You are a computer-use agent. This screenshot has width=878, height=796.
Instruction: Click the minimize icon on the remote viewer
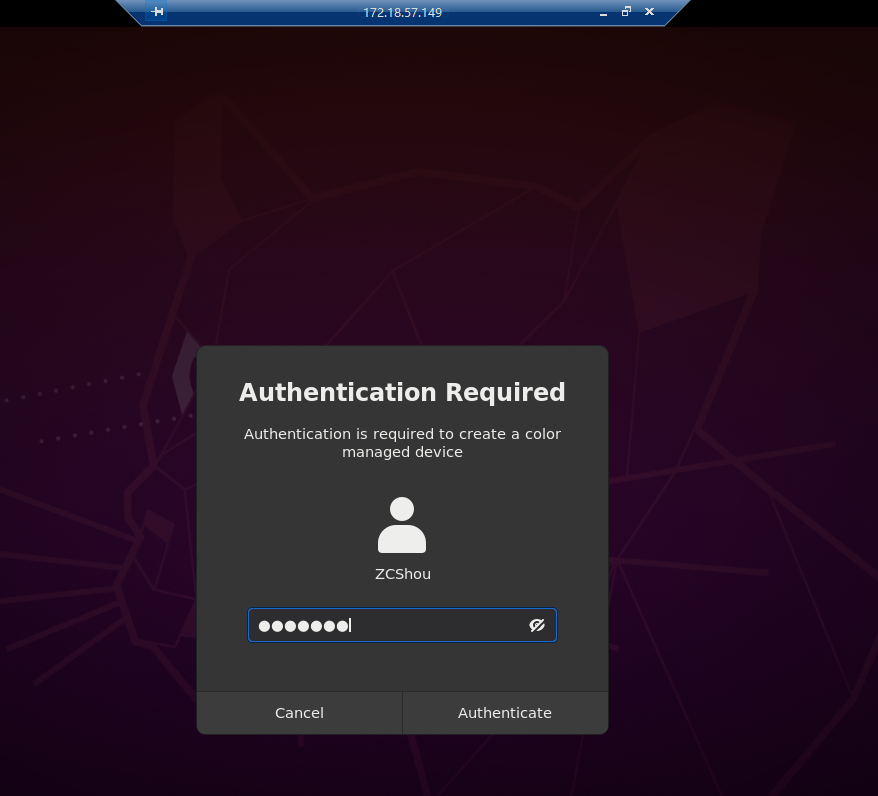pyautogui.click(x=602, y=13)
